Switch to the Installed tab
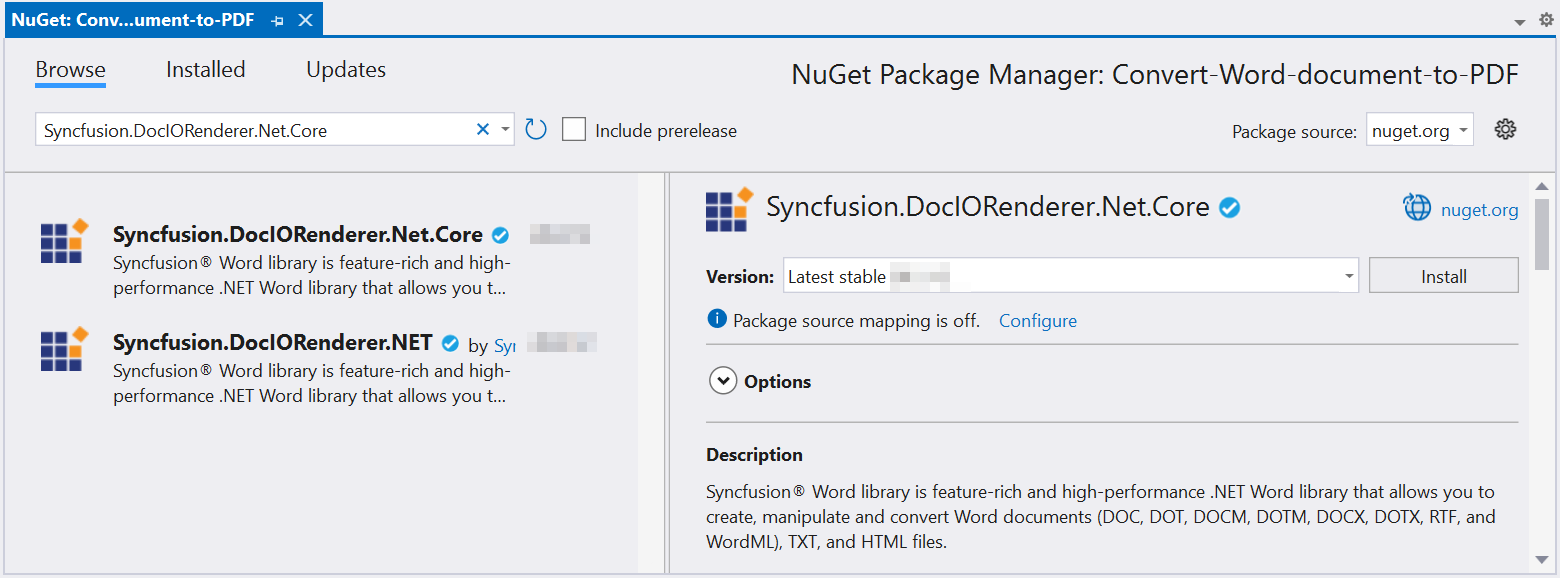Image resolution: width=1560 pixels, height=578 pixels. coord(205,70)
